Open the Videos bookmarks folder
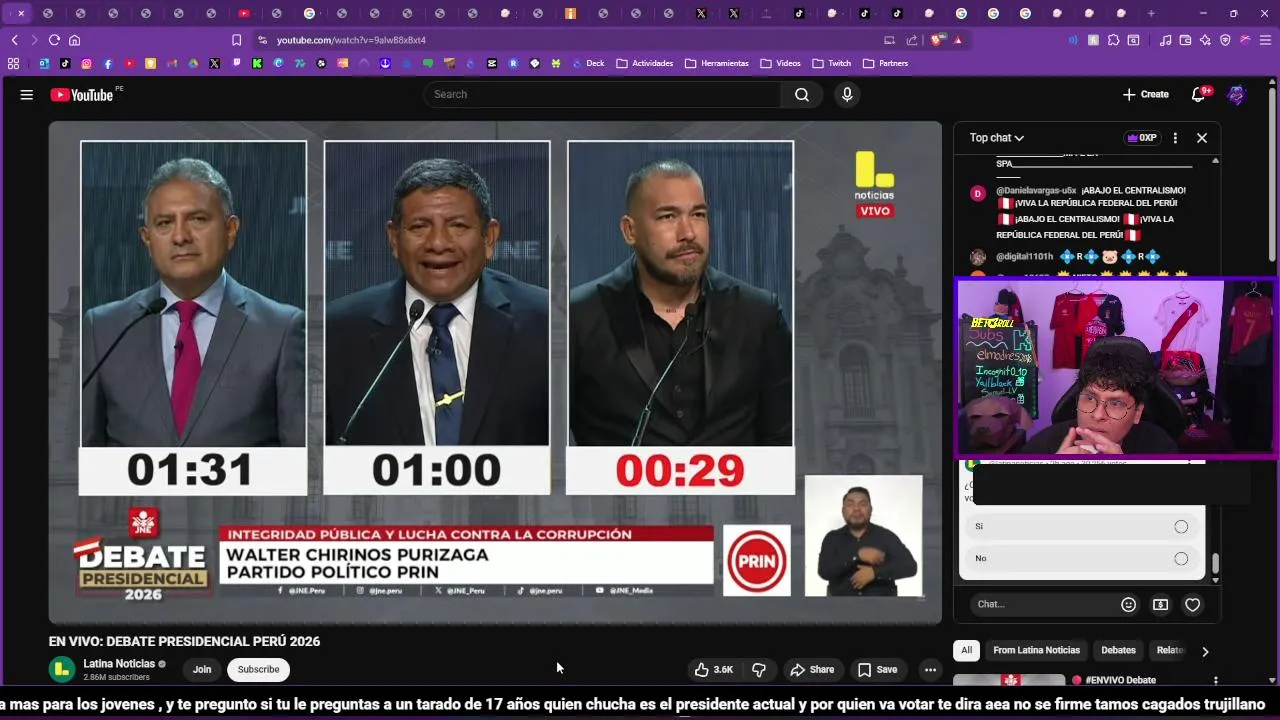This screenshot has width=1280, height=720. point(780,63)
